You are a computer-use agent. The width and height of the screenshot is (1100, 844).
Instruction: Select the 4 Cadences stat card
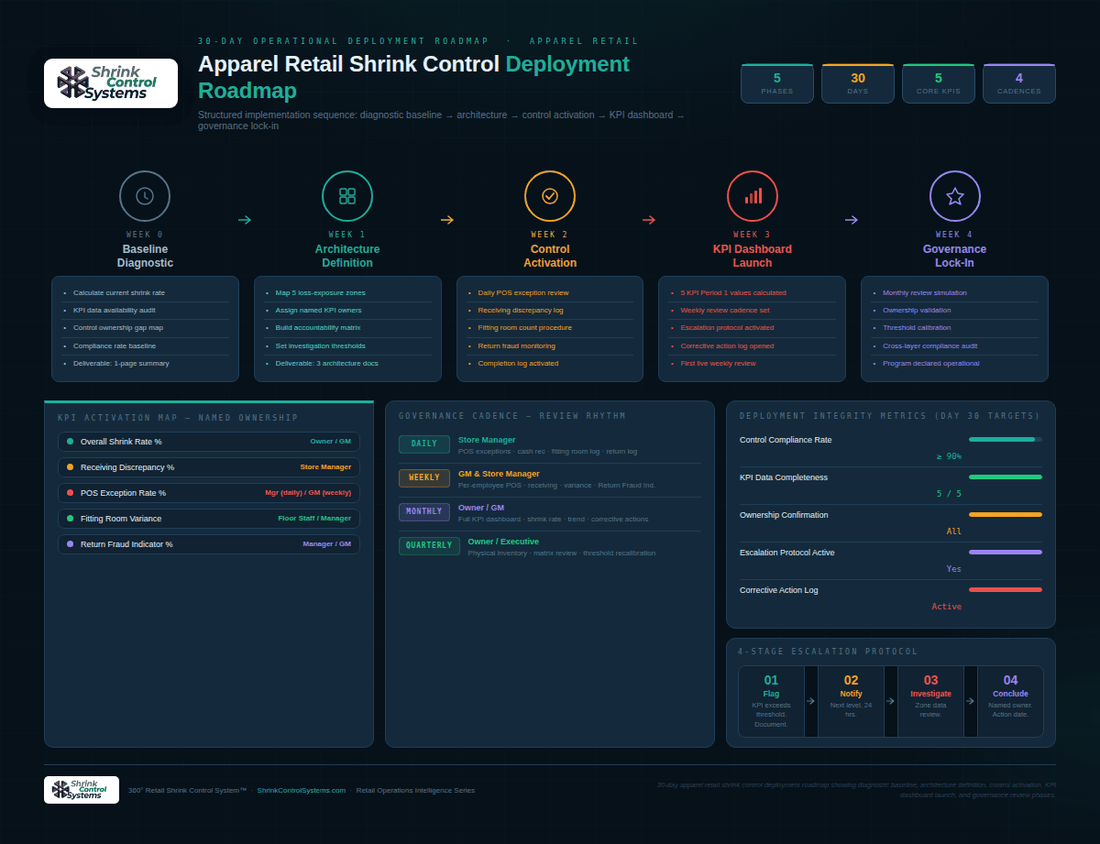[1019, 83]
